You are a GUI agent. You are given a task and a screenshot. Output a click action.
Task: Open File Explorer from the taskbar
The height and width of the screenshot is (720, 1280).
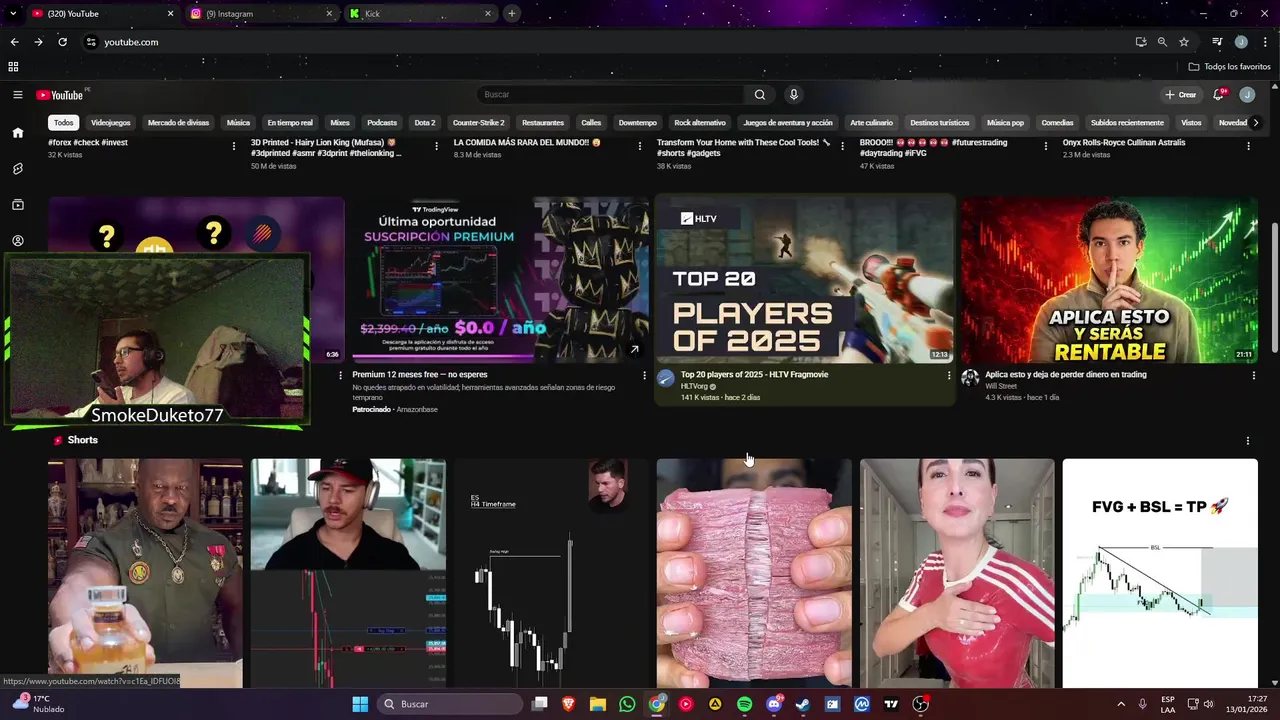pos(598,704)
